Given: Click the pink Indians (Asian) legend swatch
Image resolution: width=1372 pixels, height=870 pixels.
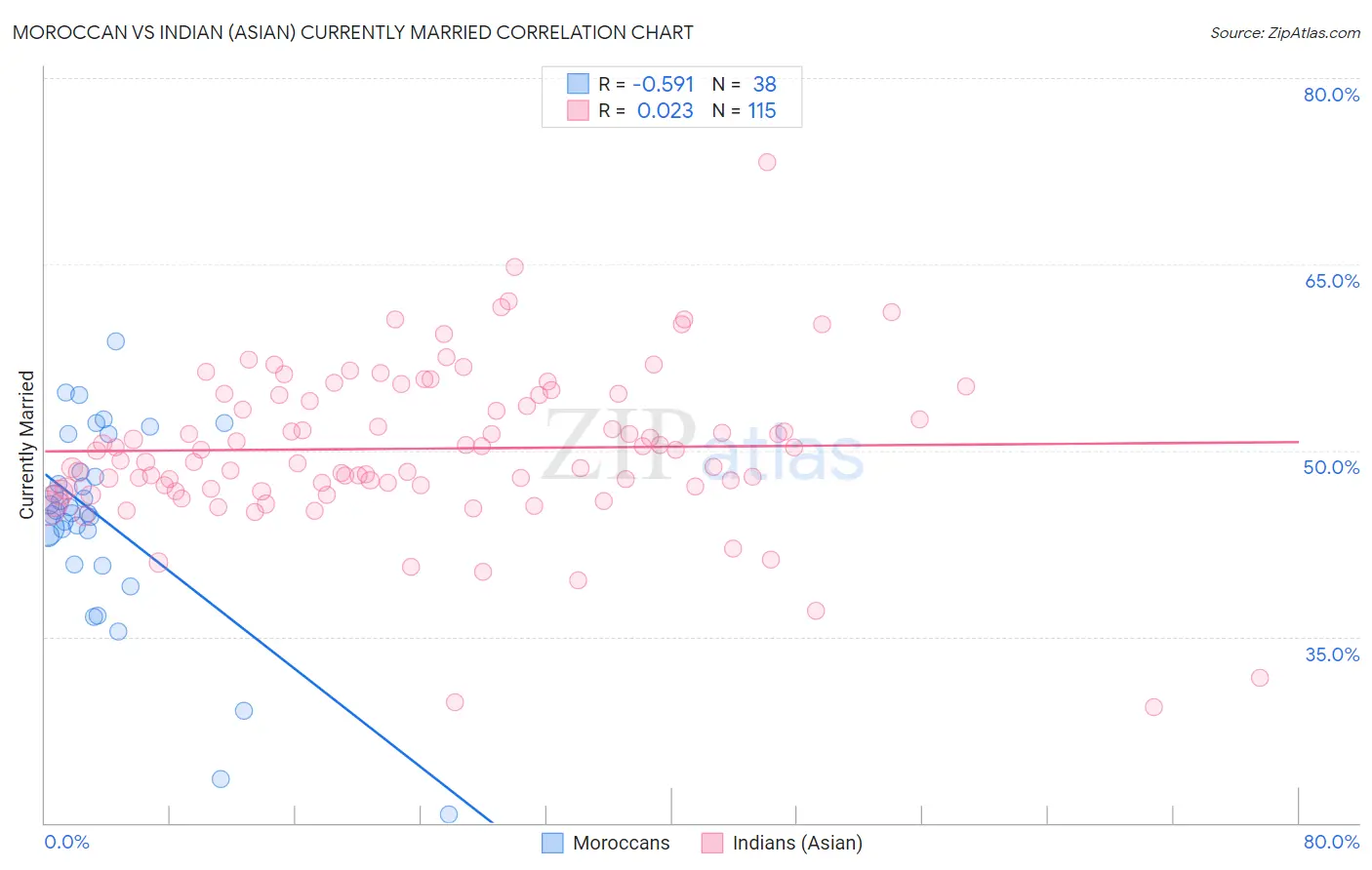Looking at the screenshot, I should click(712, 843).
